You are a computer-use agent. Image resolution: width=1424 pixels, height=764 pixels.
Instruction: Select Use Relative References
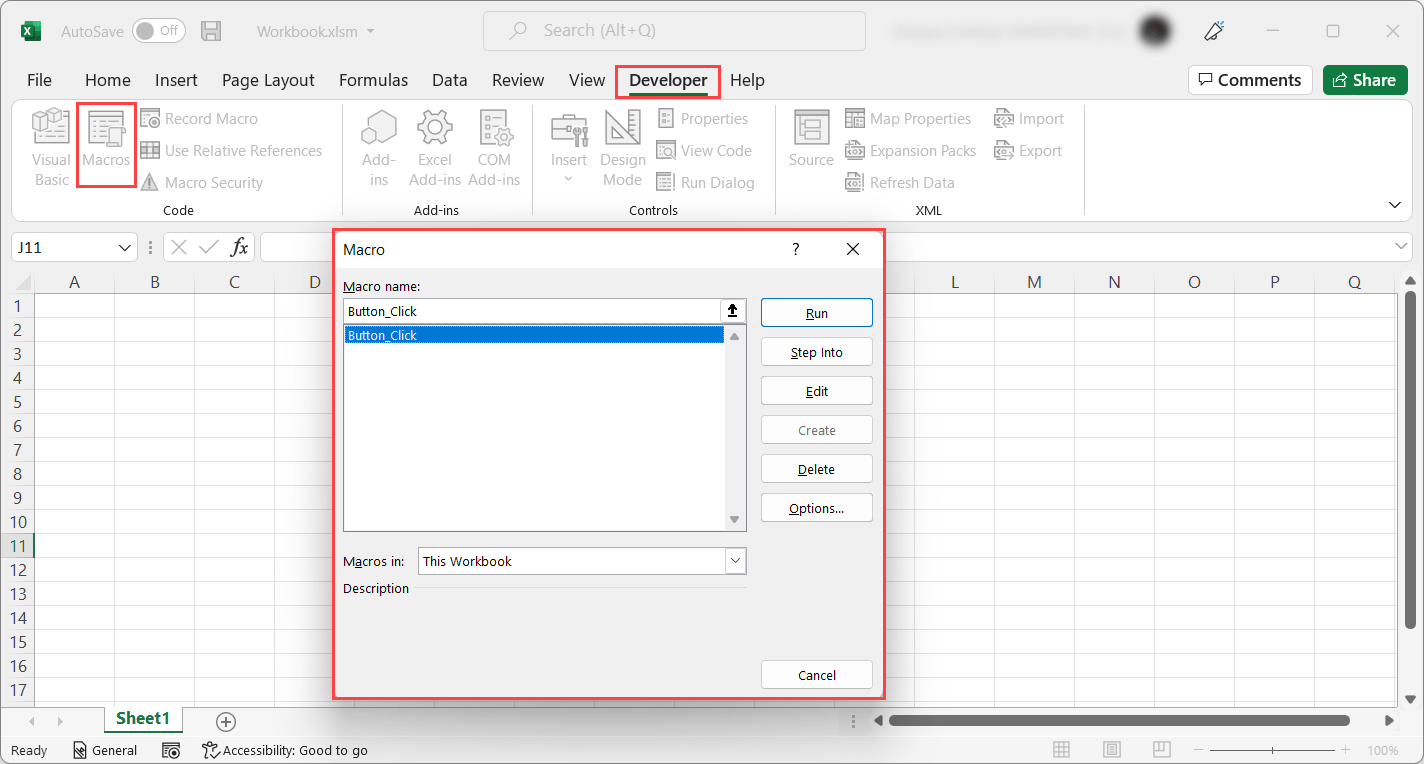pos(150,150)
